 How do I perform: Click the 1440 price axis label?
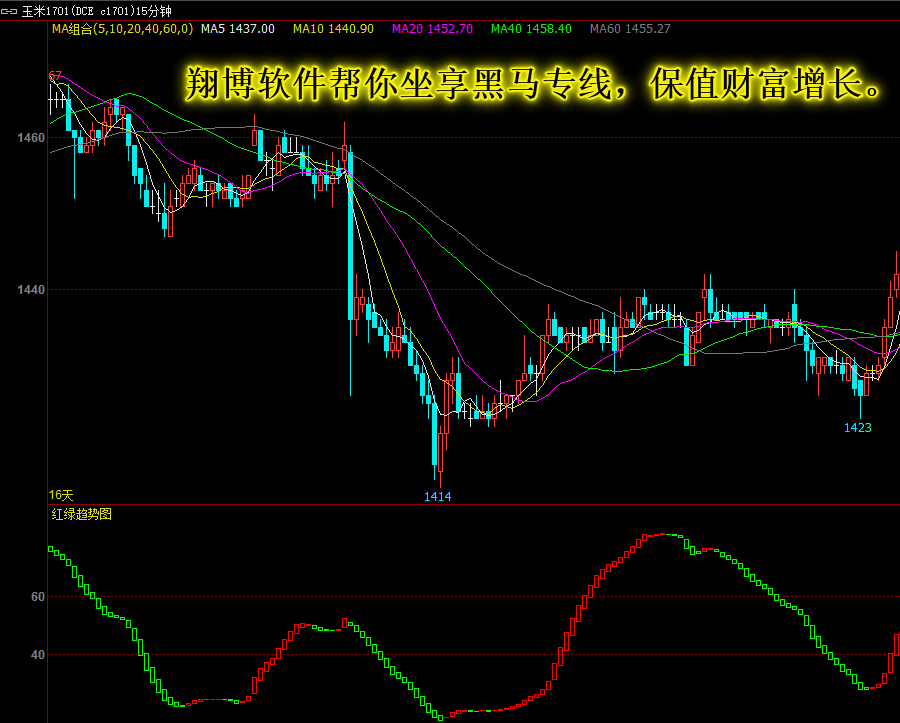click(x=31, y=290)
